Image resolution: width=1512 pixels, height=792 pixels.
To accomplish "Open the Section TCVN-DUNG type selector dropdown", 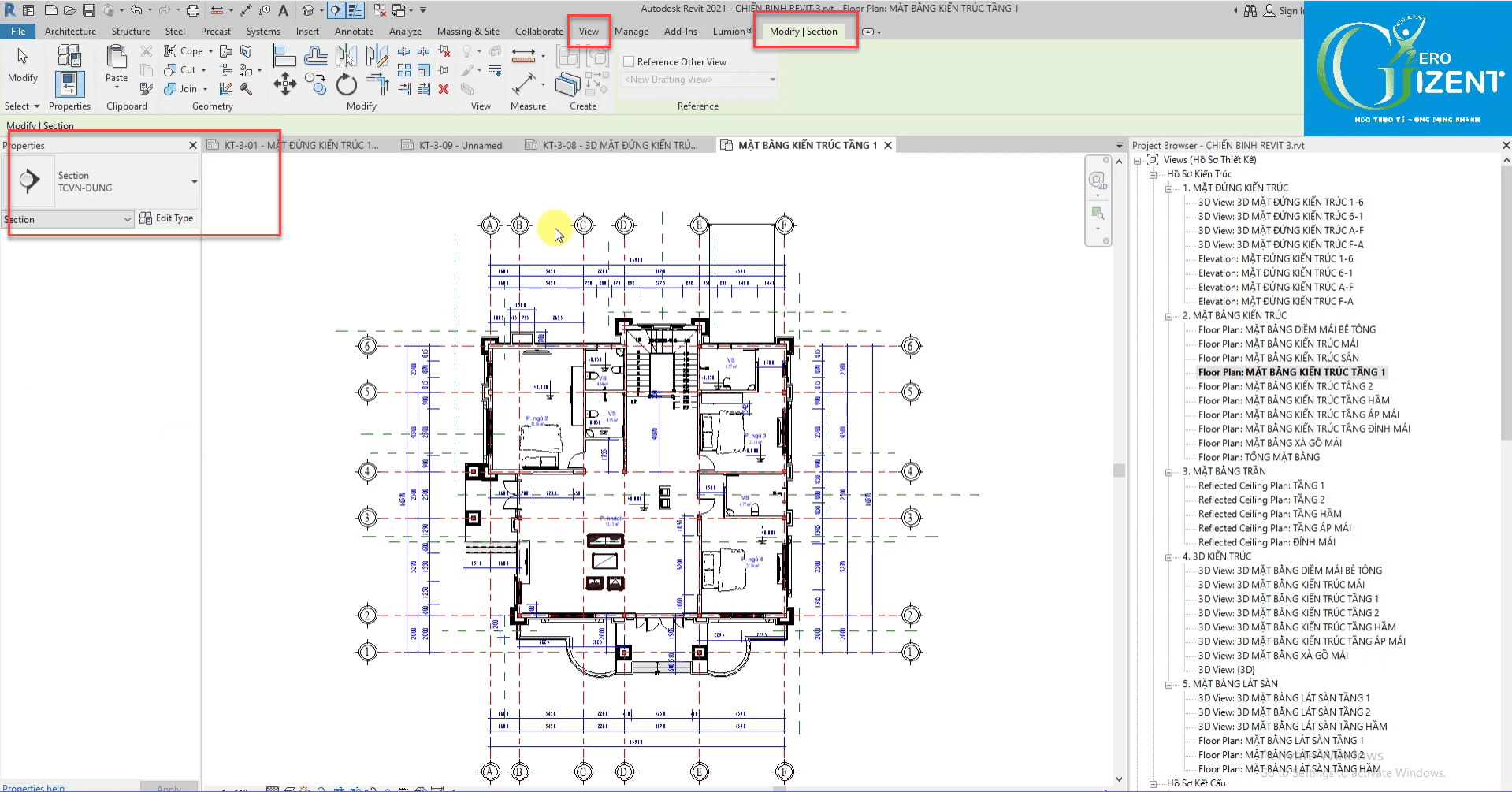I will click(x=194, y=182).
